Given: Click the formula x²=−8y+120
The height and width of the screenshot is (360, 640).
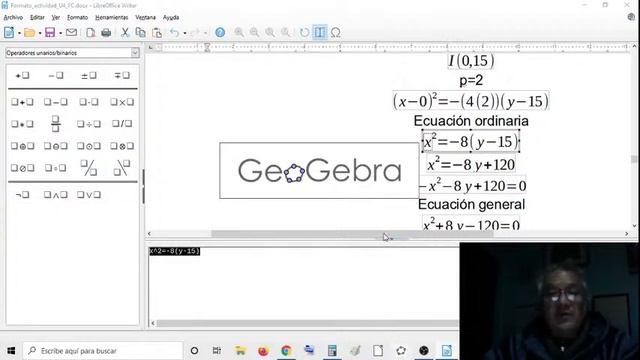Looking at the screenshot, I should coord(471,165).
